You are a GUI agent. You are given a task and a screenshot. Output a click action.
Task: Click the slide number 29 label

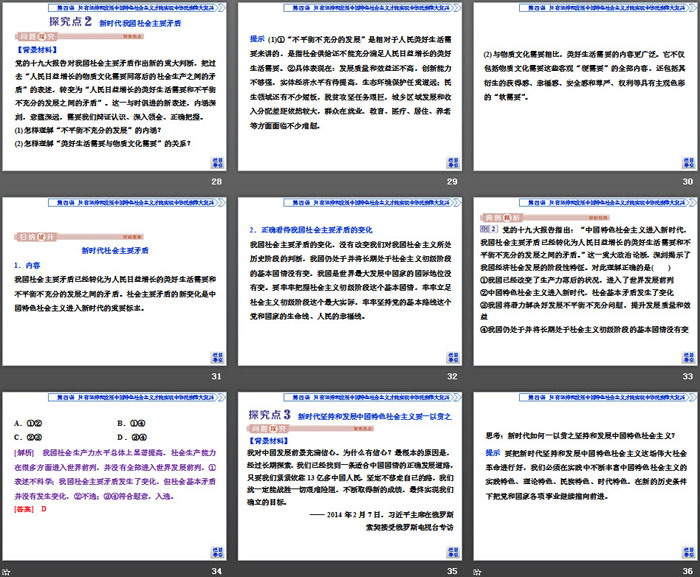pyautogui.click(x=452, y=181)
